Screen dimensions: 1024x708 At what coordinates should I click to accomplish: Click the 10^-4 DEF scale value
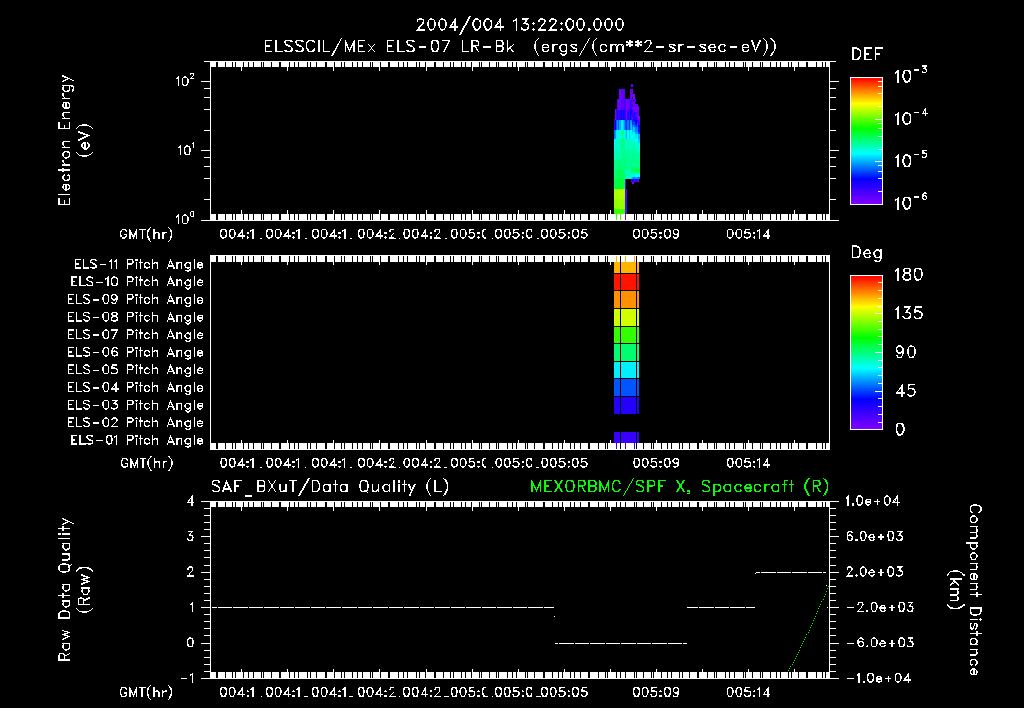(x=910, y=118)
